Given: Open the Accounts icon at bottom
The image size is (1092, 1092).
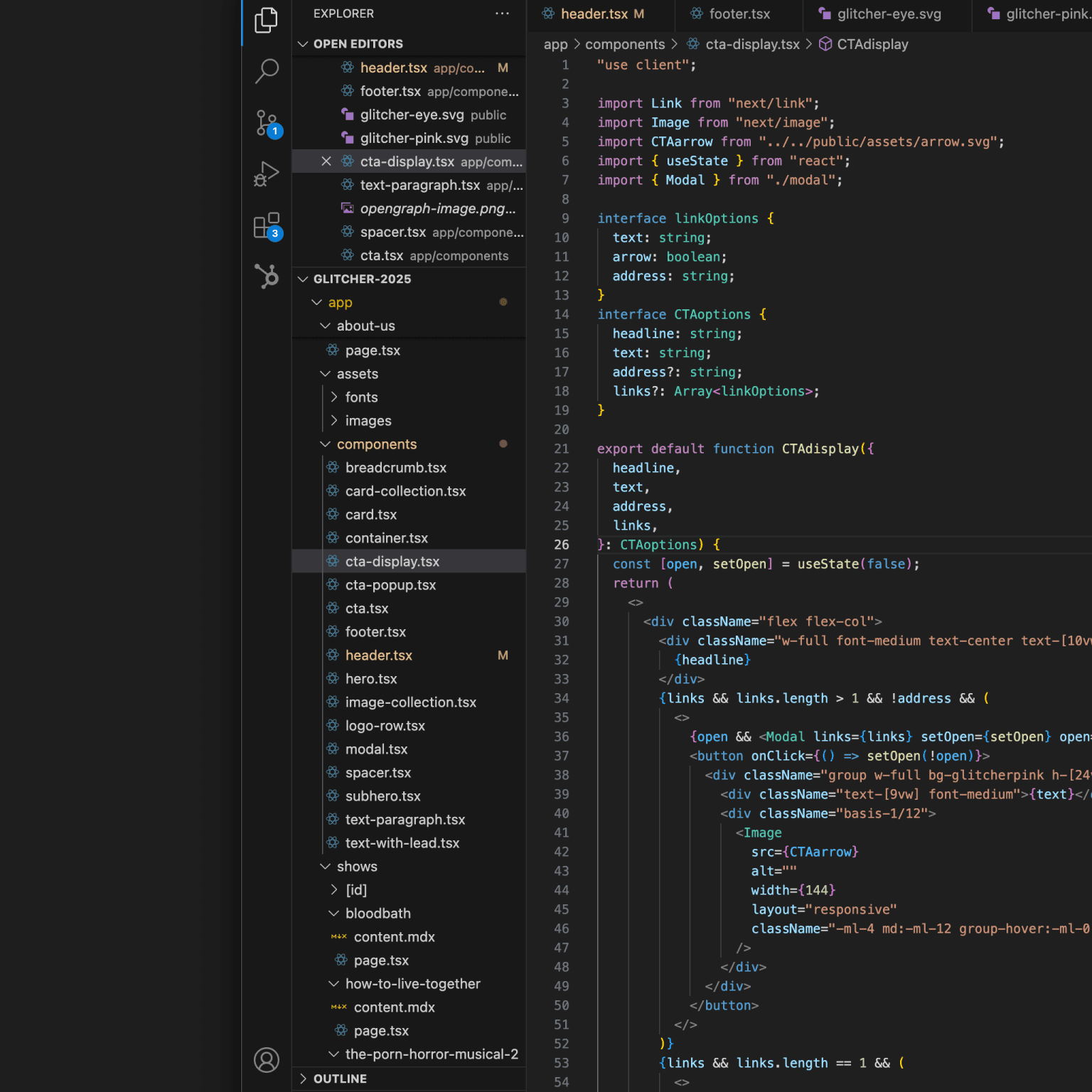Looking at the screenshot, I should click(x=267, y=1060).
